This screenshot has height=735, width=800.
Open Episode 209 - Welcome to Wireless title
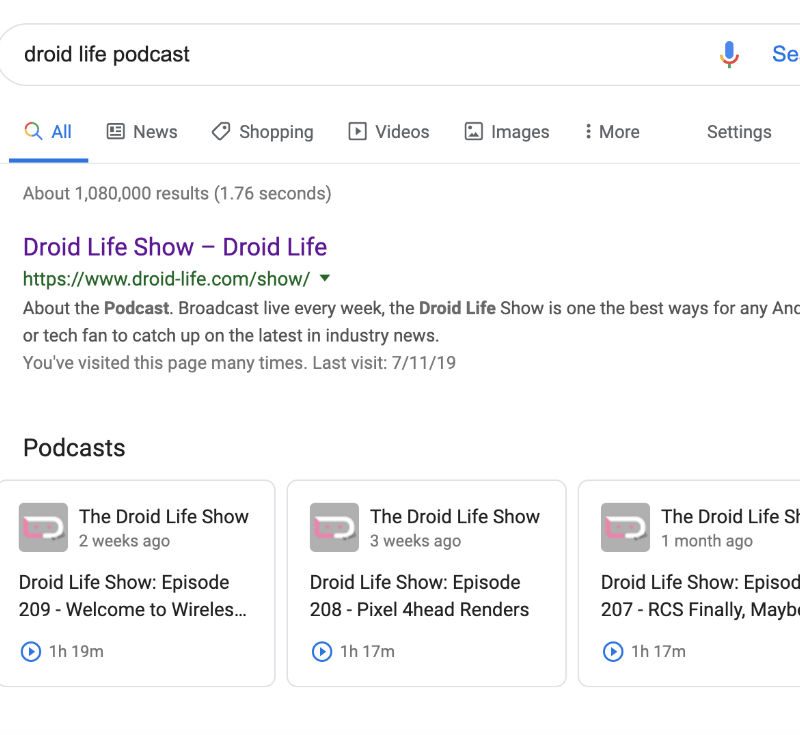tap(132, 596)
